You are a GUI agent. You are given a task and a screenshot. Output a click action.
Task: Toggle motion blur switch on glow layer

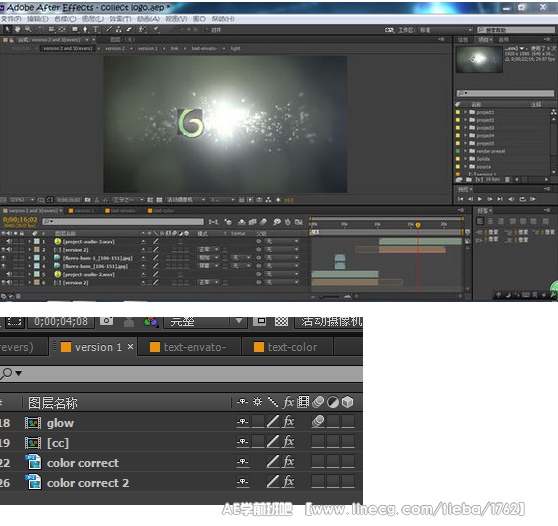tap(318, 422)
